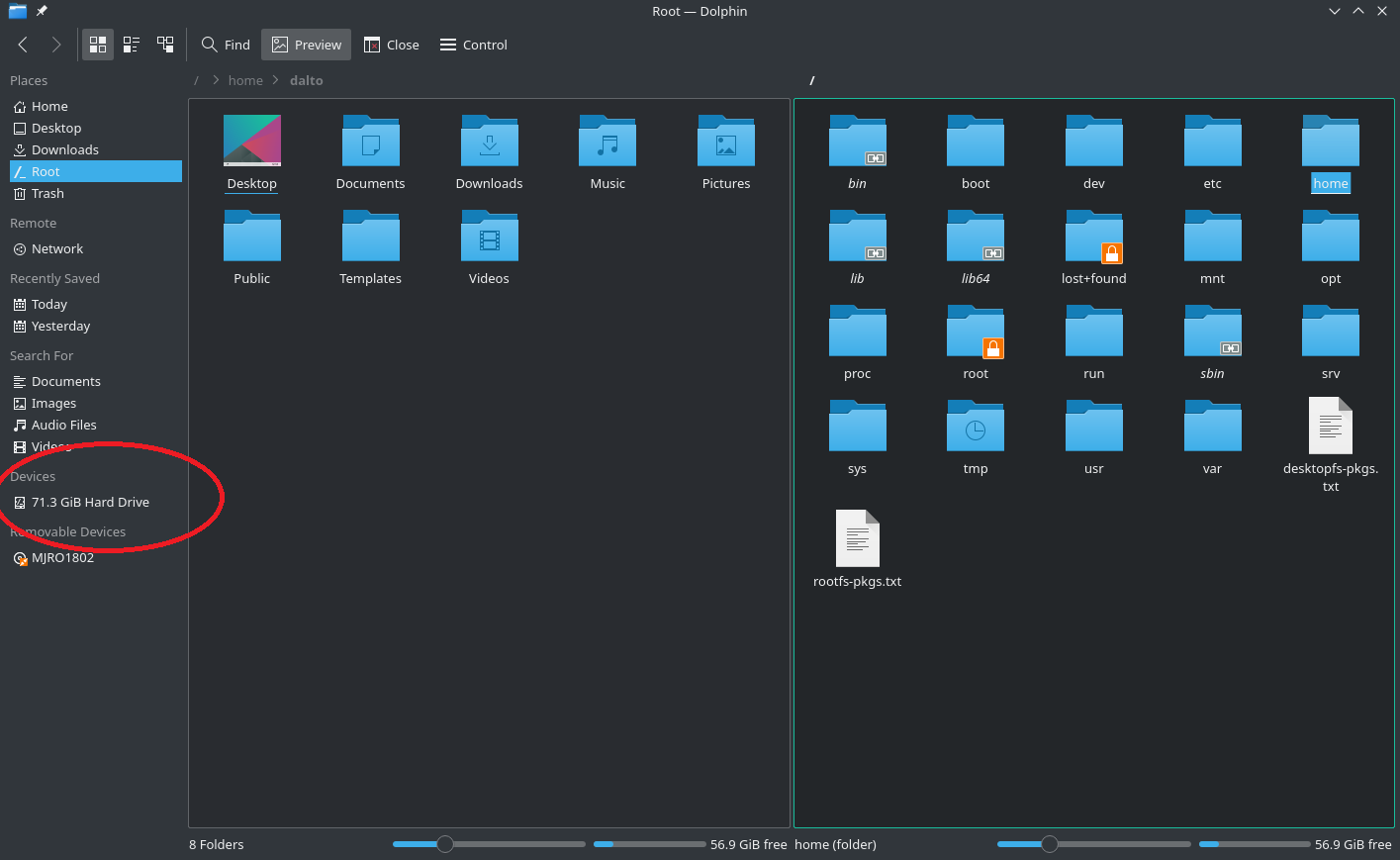Switch to Icons view mode

[98, 45]
